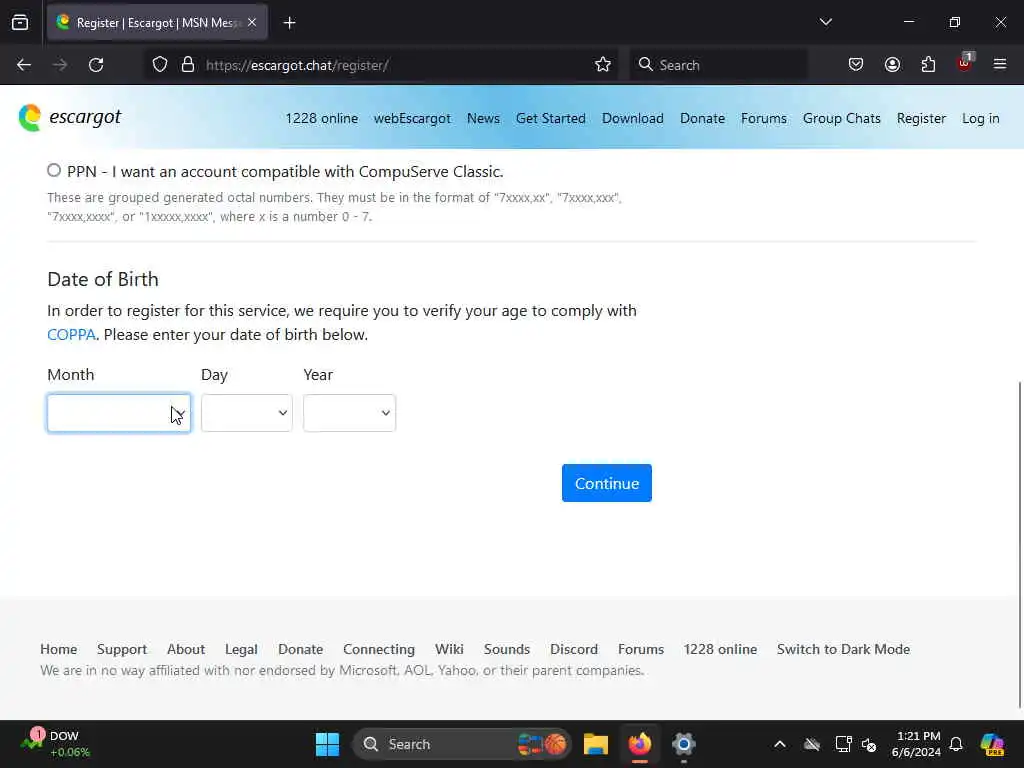Open the Month dropdown

tap(119, 413)
